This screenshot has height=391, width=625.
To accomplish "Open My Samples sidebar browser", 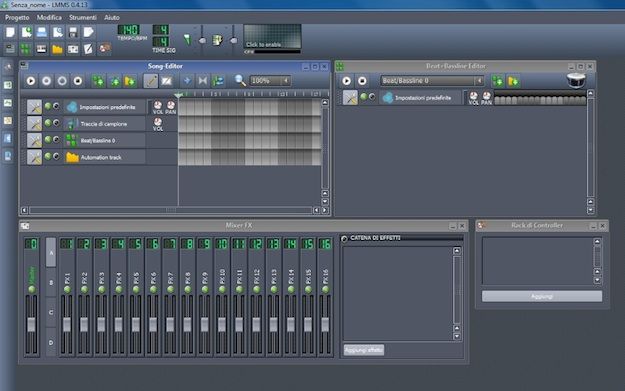I will pos(8,103).
